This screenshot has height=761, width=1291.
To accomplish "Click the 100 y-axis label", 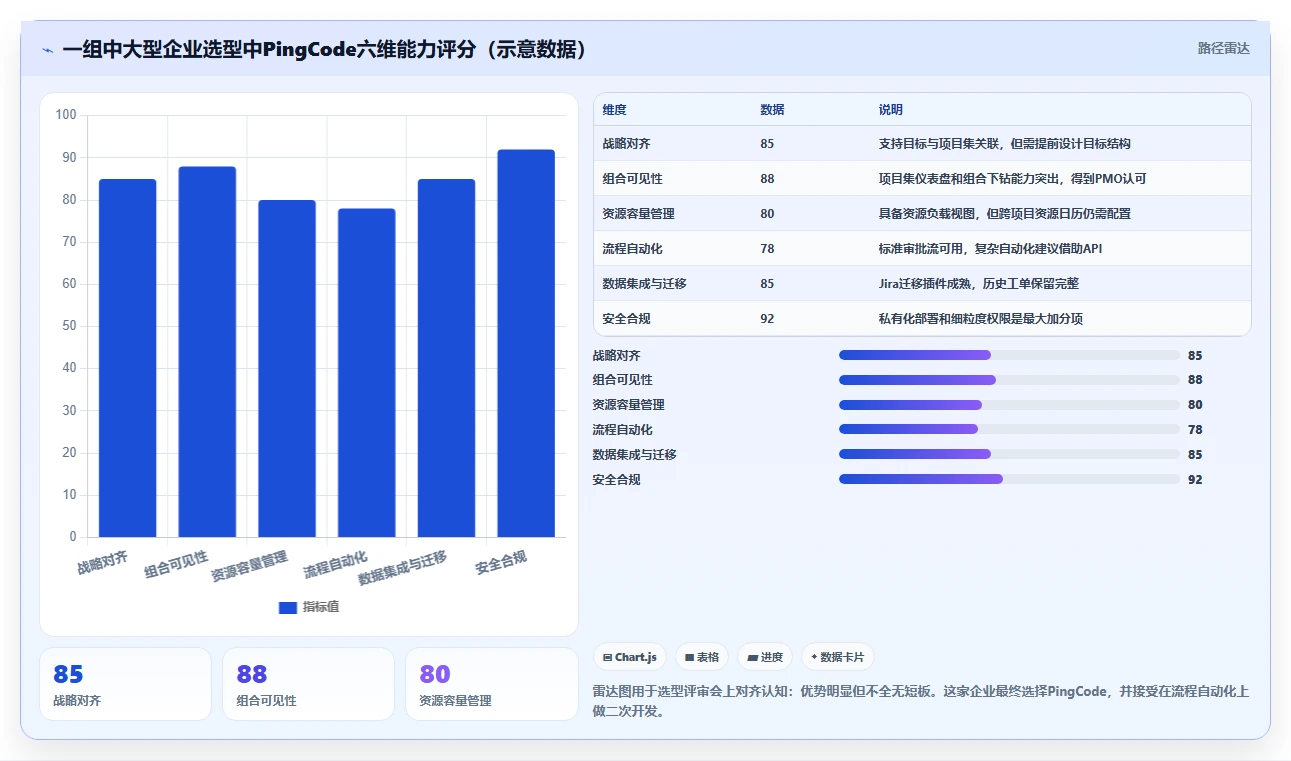I will point(66,115).
